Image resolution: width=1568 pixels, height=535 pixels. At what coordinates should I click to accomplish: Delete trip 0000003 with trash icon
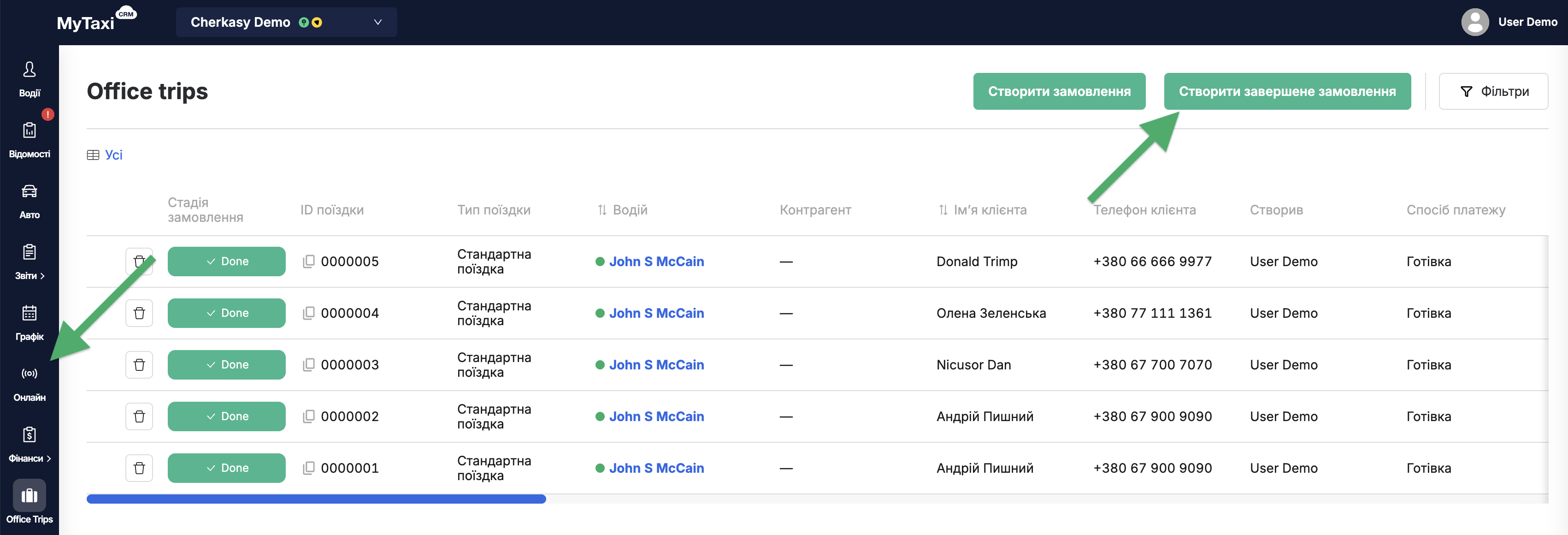pos(139,365)
